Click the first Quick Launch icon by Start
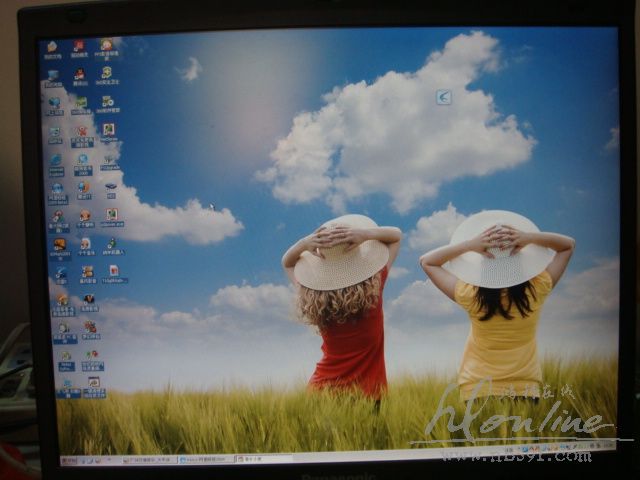The width and height of the screenshot is (640, 480). (83, 461)
